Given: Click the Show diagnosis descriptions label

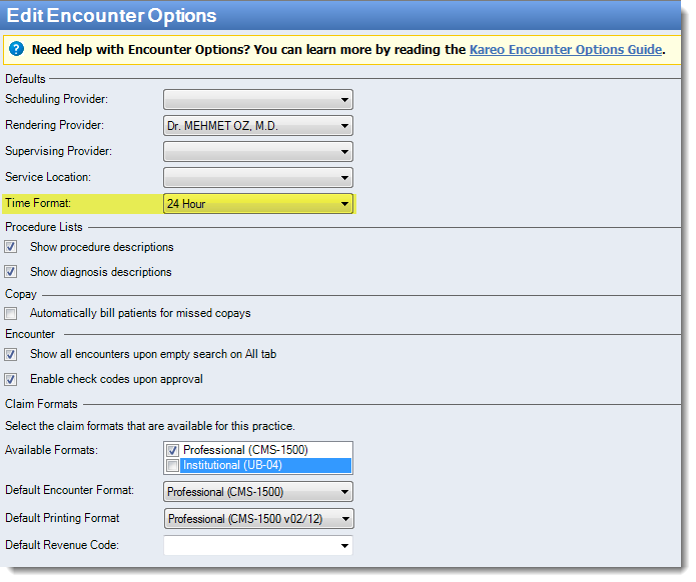Looking at the screenshot, I should click(101, 272).
